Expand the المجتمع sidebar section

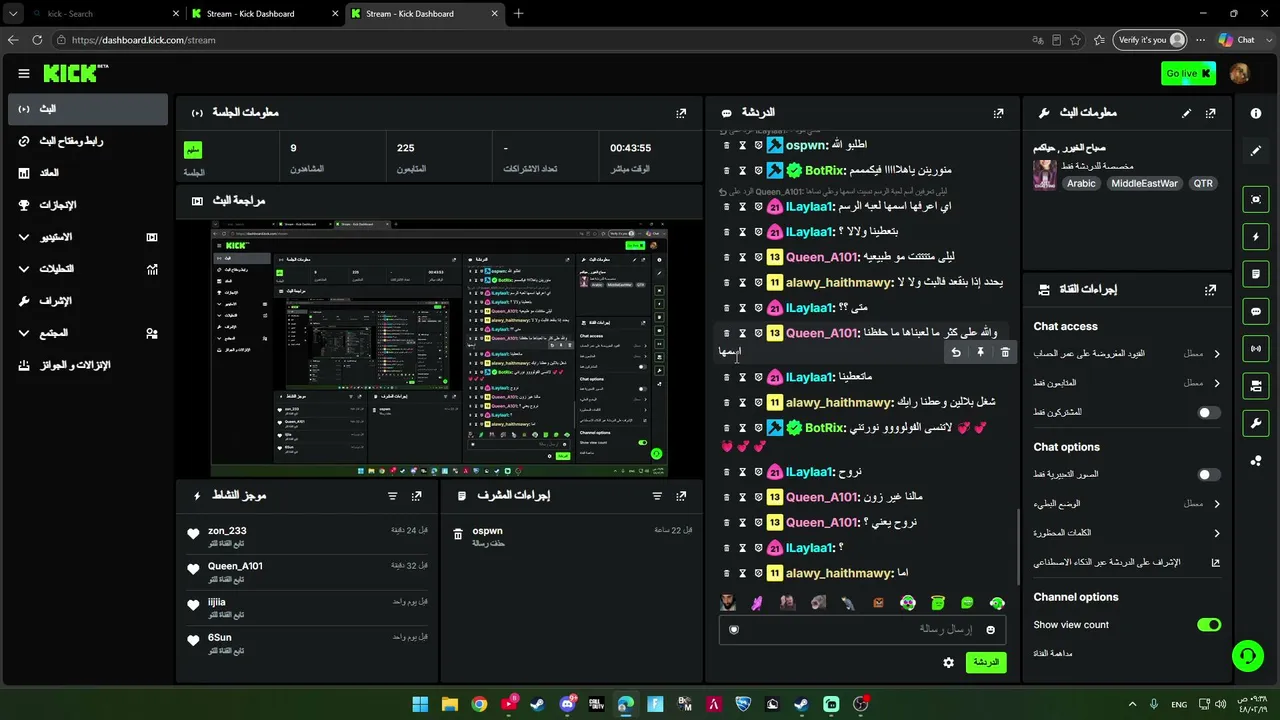click(x=88, y=333)
